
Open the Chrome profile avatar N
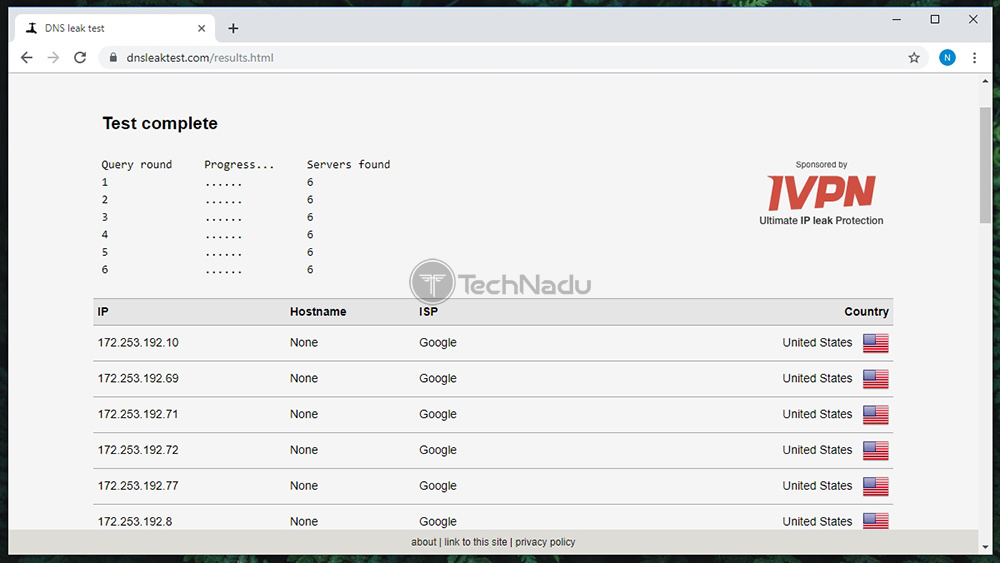tap(947, 57)
